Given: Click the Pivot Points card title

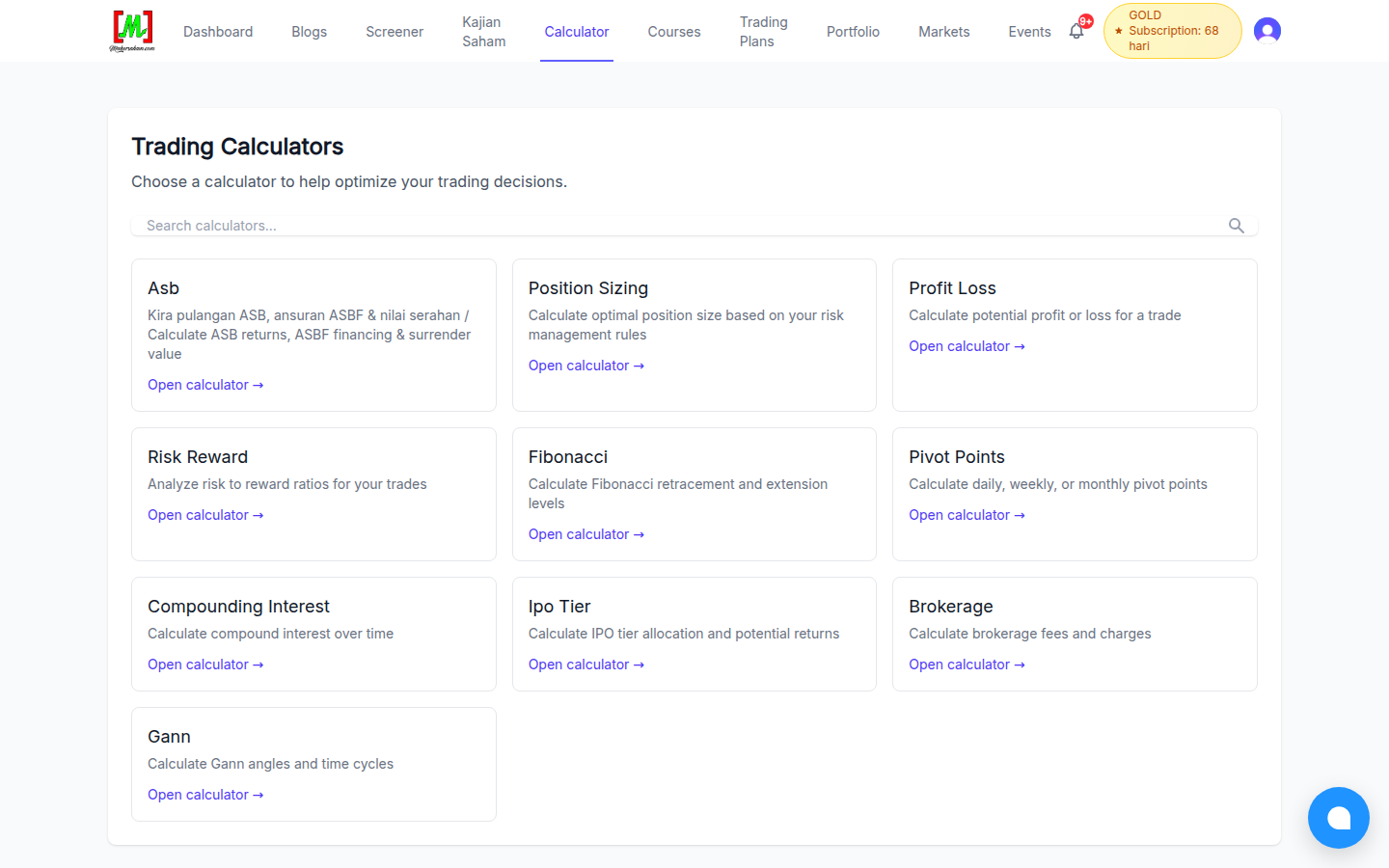Looking at the screenshot, I should pos(957,457).
